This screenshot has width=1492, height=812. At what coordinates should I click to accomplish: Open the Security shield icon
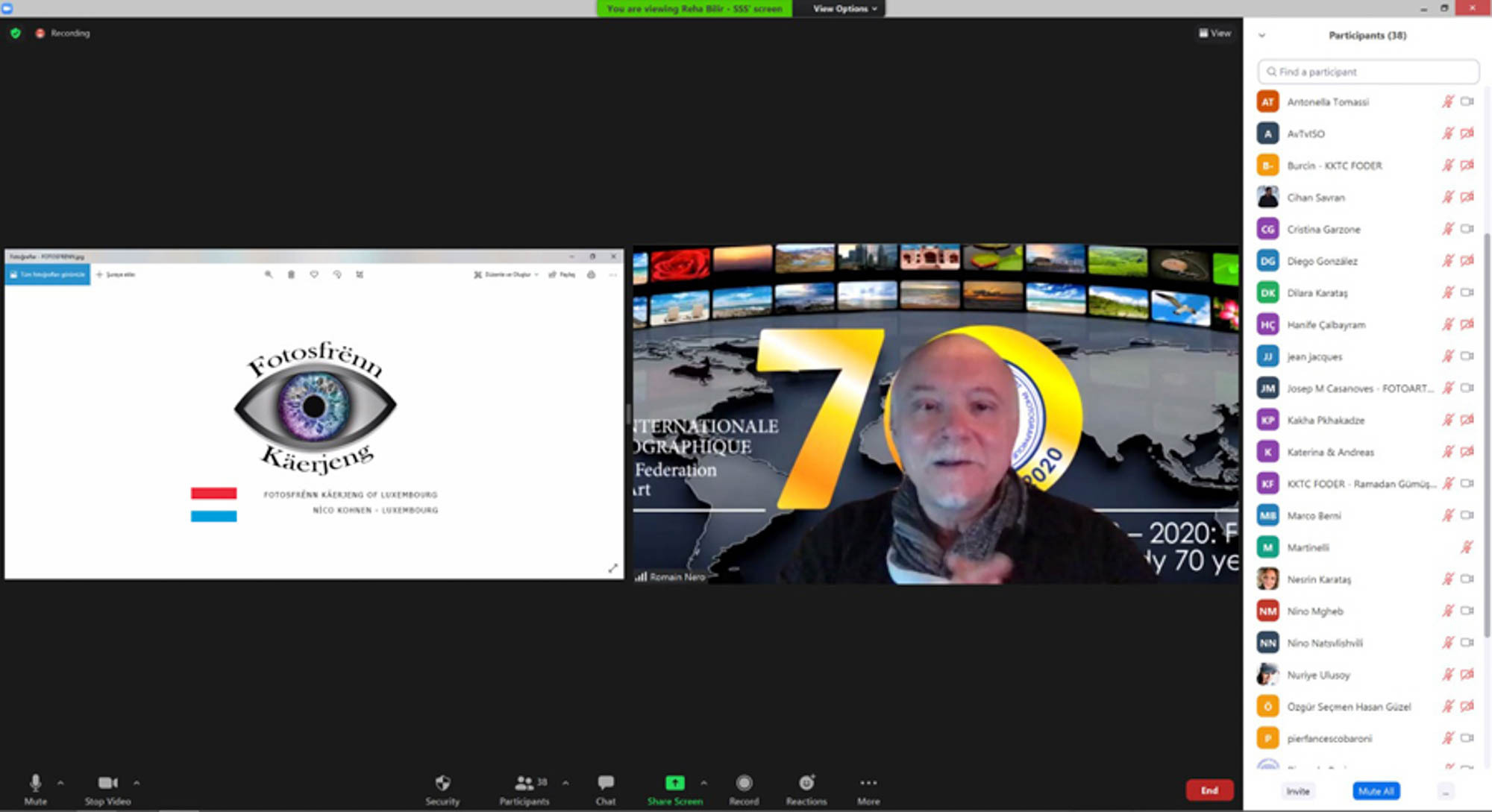442,784
